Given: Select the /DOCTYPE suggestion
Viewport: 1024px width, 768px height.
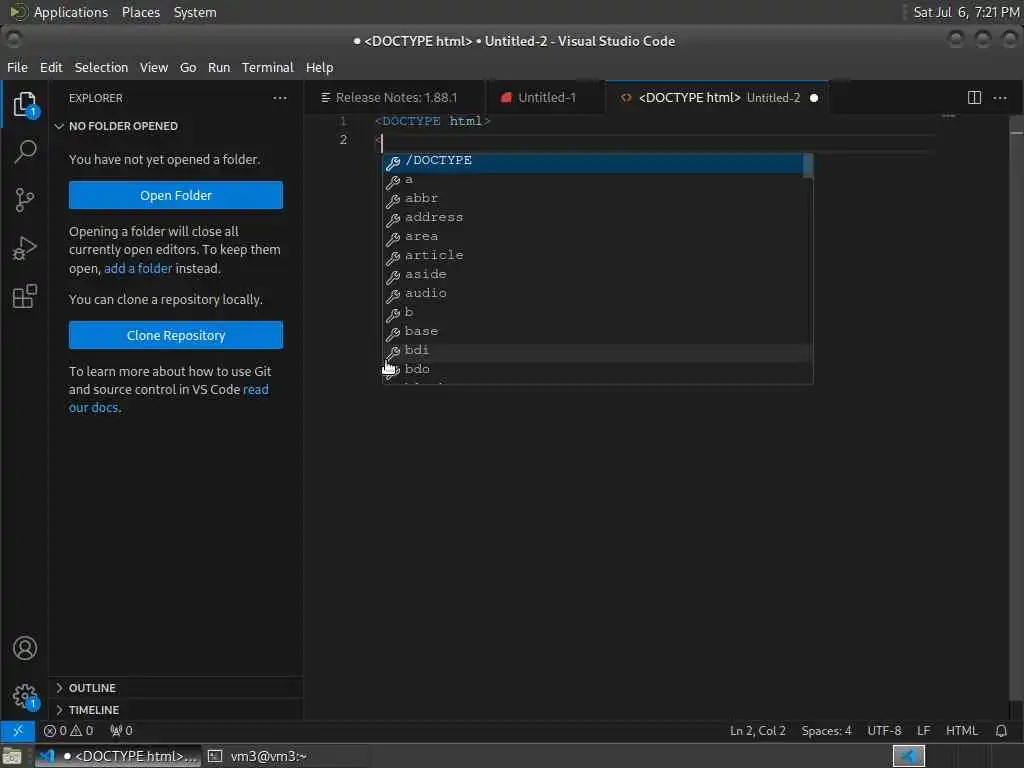Looking at the screenshot, I should click(593, 163).
